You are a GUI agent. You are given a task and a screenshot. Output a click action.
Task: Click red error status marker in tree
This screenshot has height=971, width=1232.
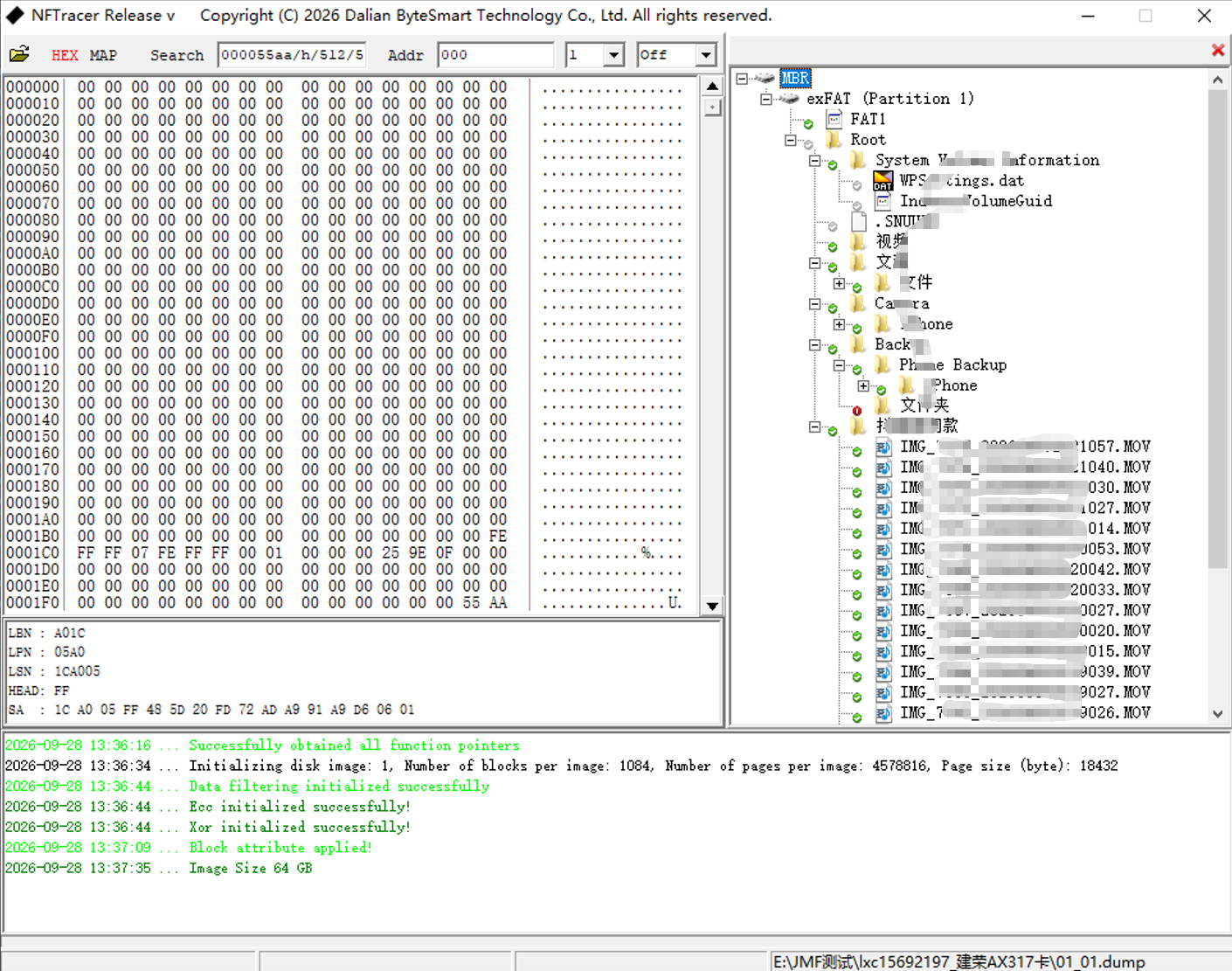(857, 411)
